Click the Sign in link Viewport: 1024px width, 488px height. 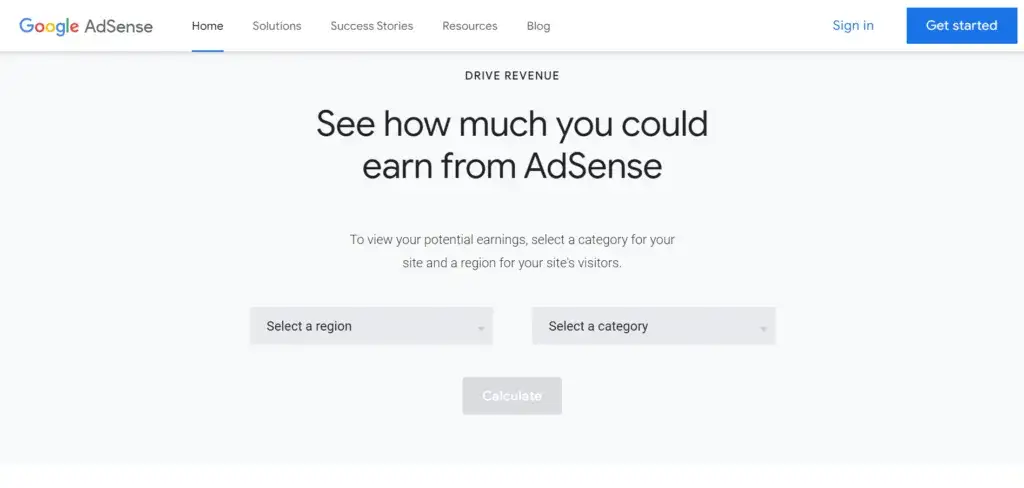tap(853, 26)
